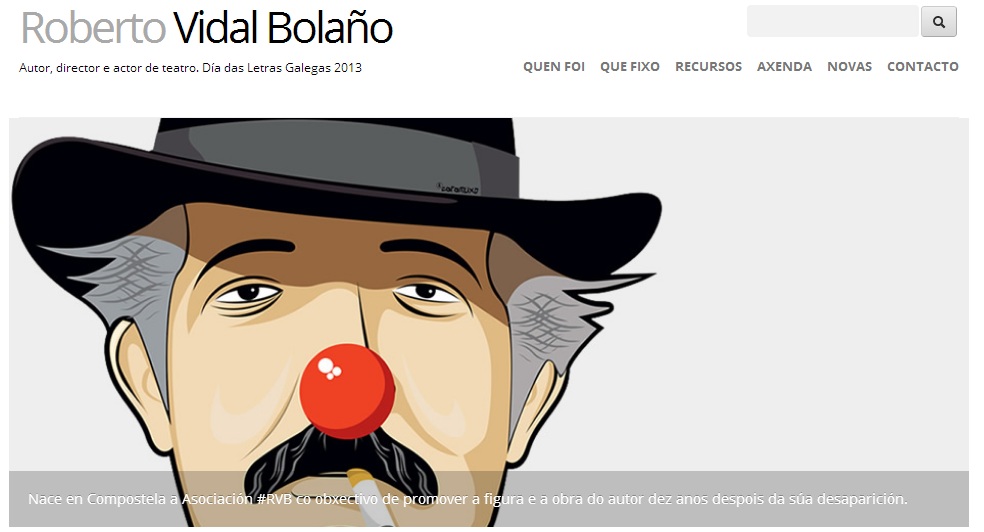Viewport: 984px width, 532px height.
Task: Click the word Roberto in the title
Action: [94, 28]
